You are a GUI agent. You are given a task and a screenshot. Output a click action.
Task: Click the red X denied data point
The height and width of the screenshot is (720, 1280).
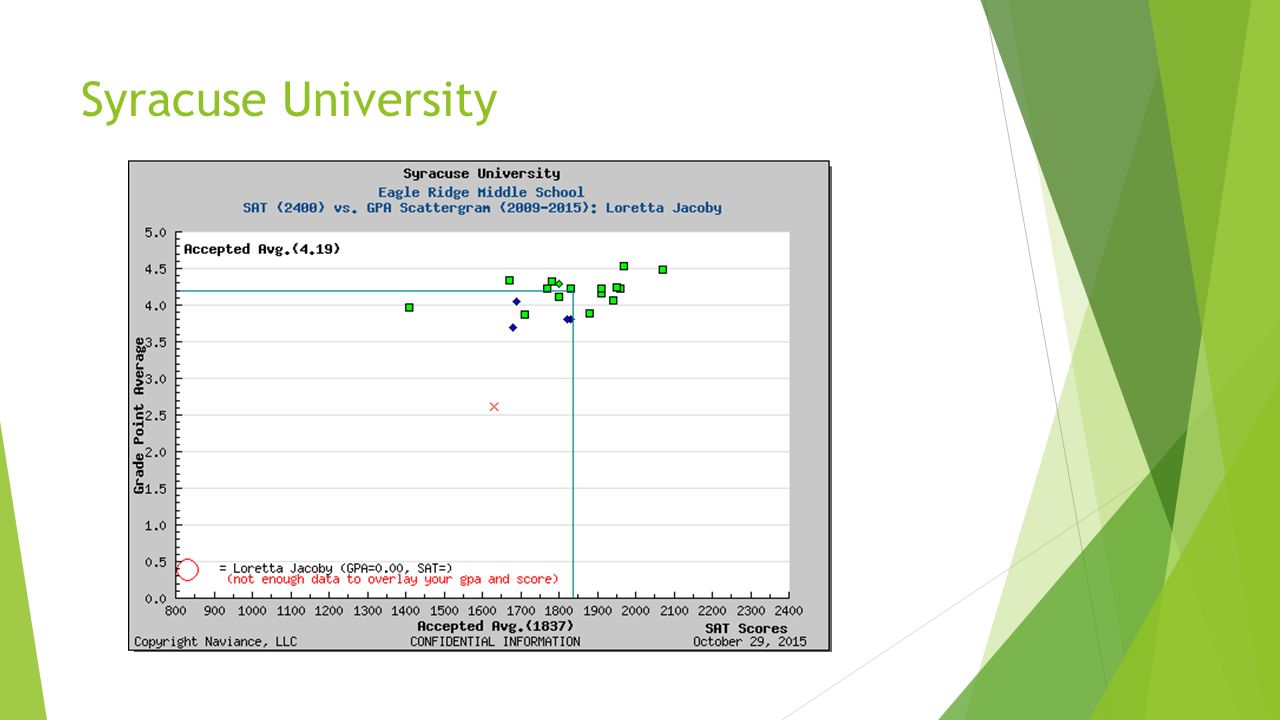point(494,406)
